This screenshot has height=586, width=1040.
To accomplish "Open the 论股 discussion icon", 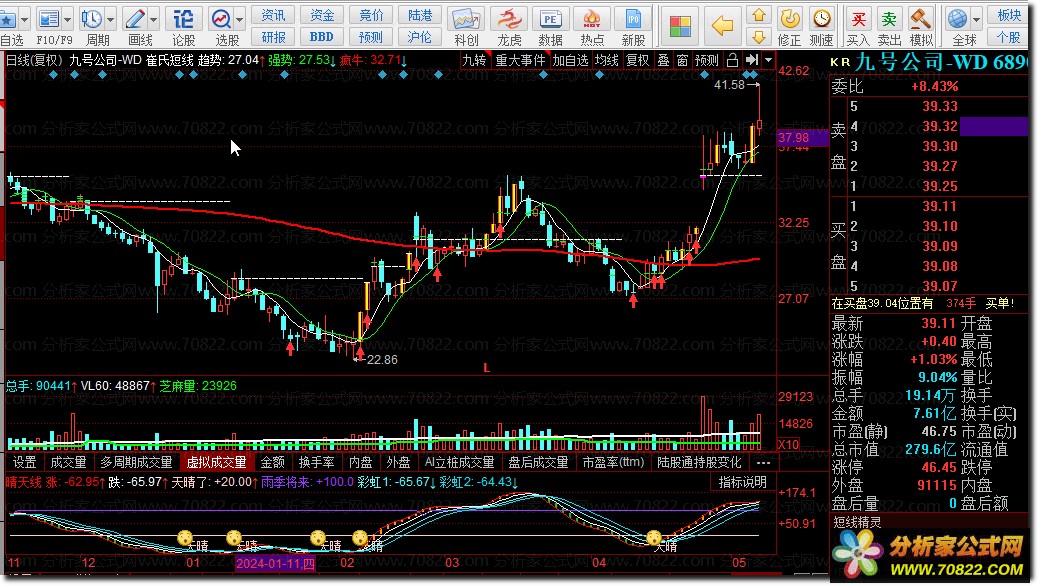I will pos(184,19).
